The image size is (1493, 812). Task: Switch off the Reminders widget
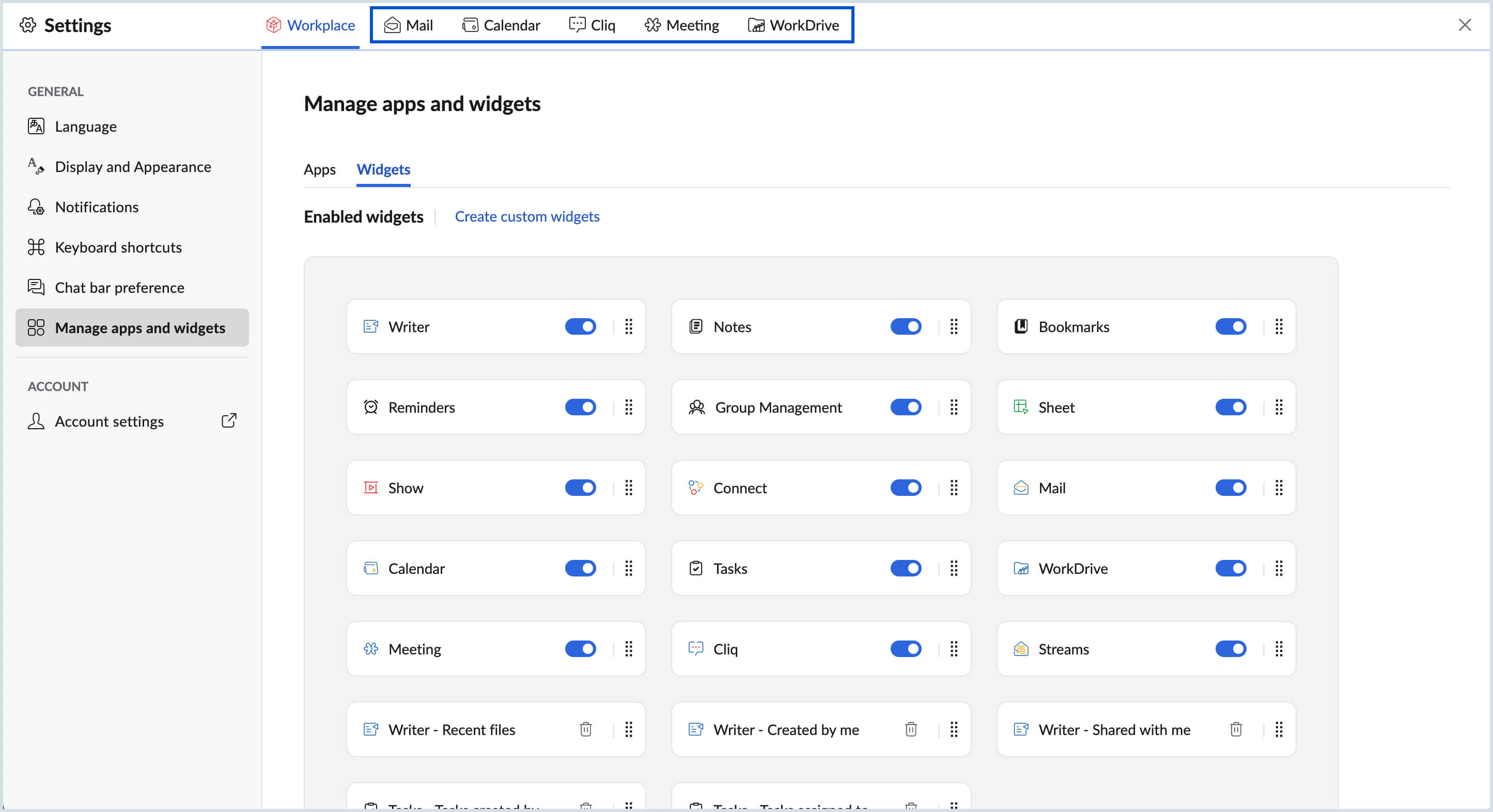(580, 408)
